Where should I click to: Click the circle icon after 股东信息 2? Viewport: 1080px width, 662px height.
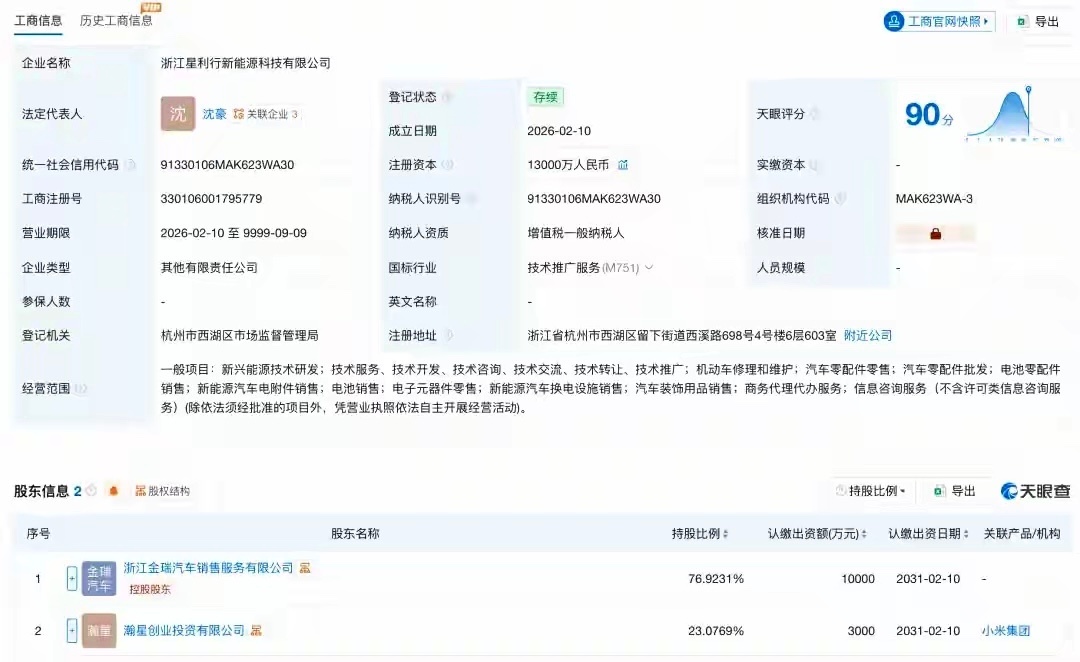click(x=91, y=490)
